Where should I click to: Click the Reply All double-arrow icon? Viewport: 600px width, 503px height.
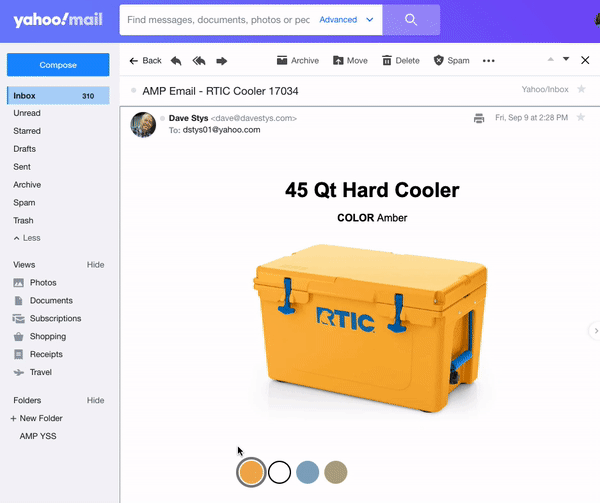pos(199,61)
